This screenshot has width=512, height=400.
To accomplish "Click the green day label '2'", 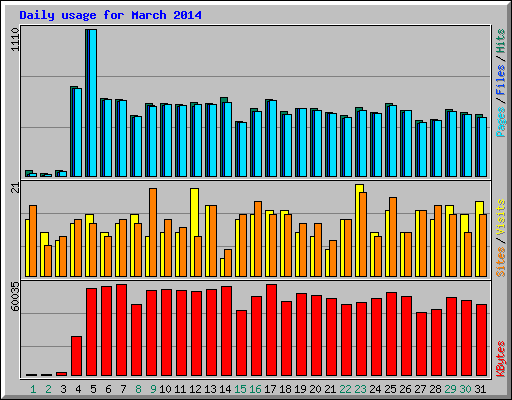I will pos(48,389).
